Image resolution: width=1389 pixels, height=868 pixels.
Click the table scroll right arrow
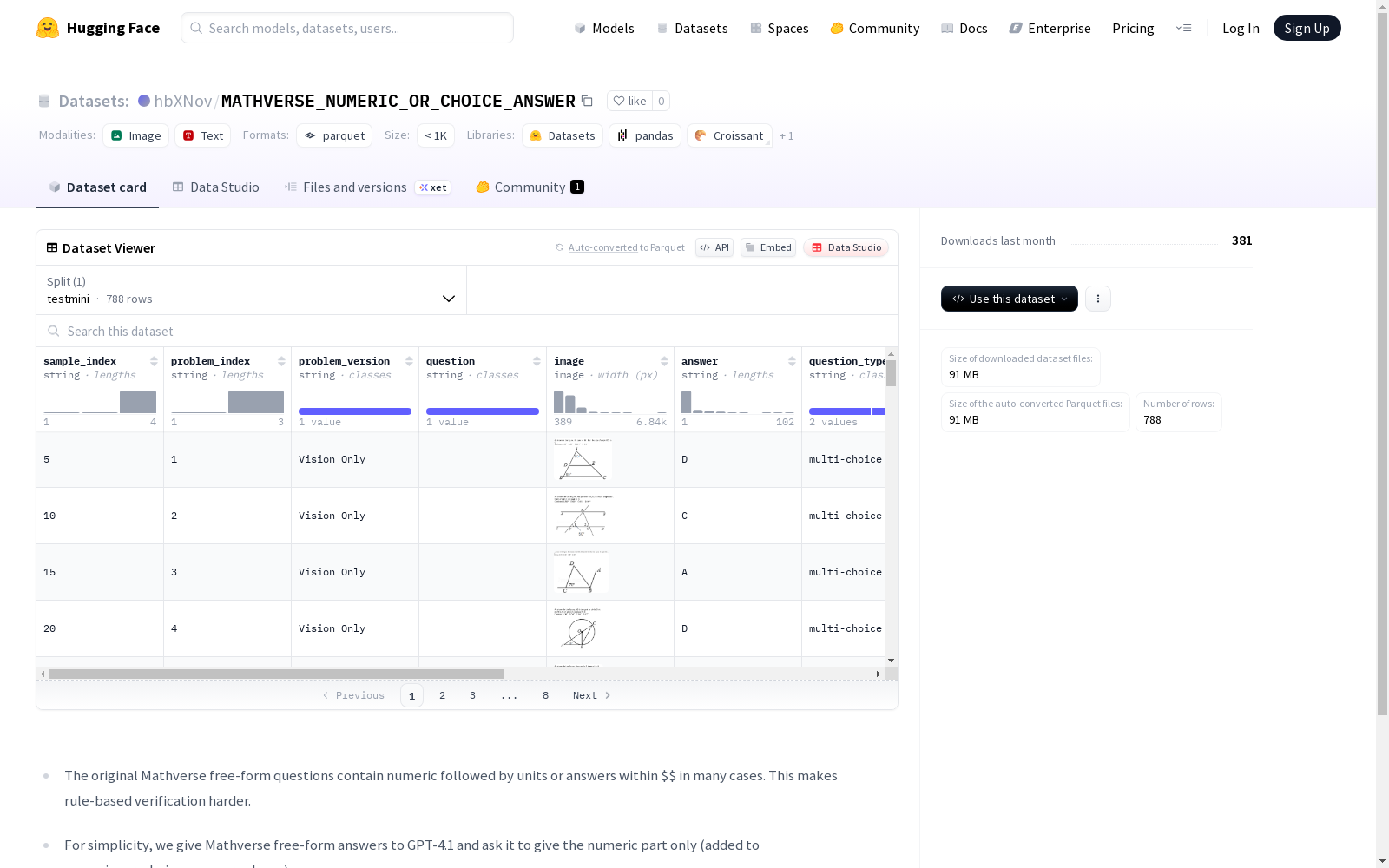pyautogui.click(x=879, y=674)
